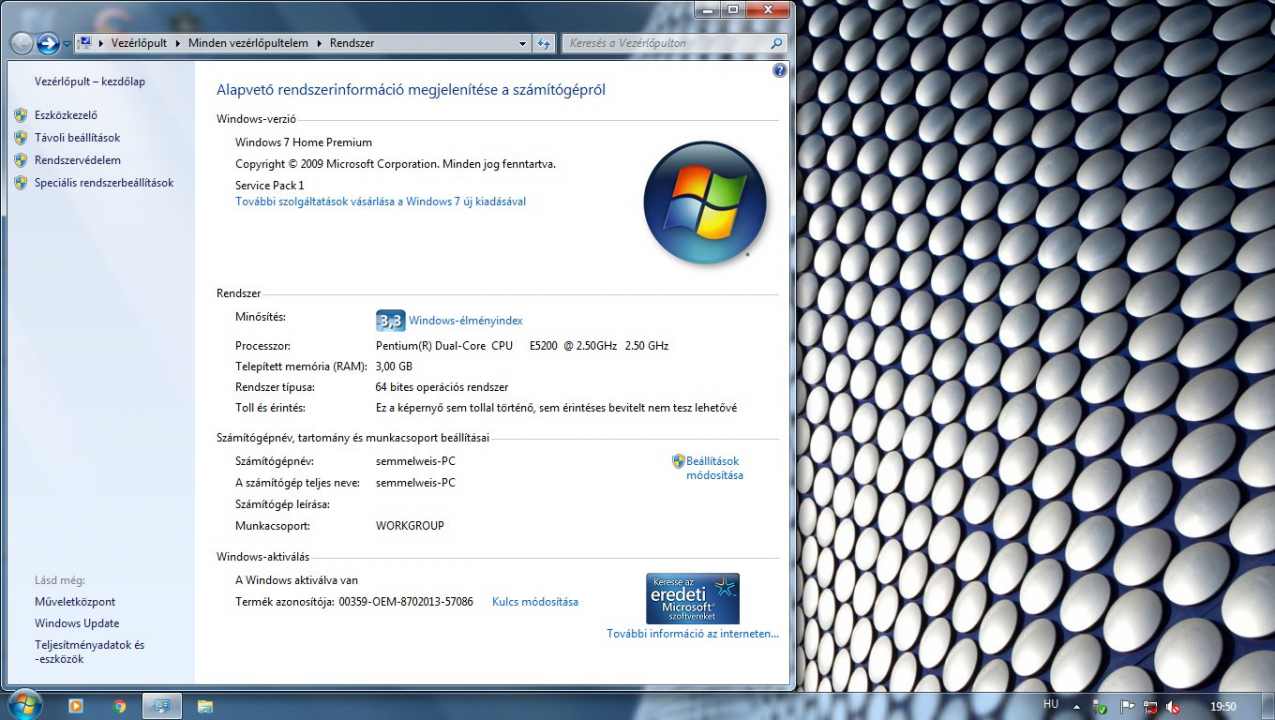This screenshot has height=720, width=1275.
Task: Expand arrow after Vezérlőpult breadcrumb
Action: 178,43
